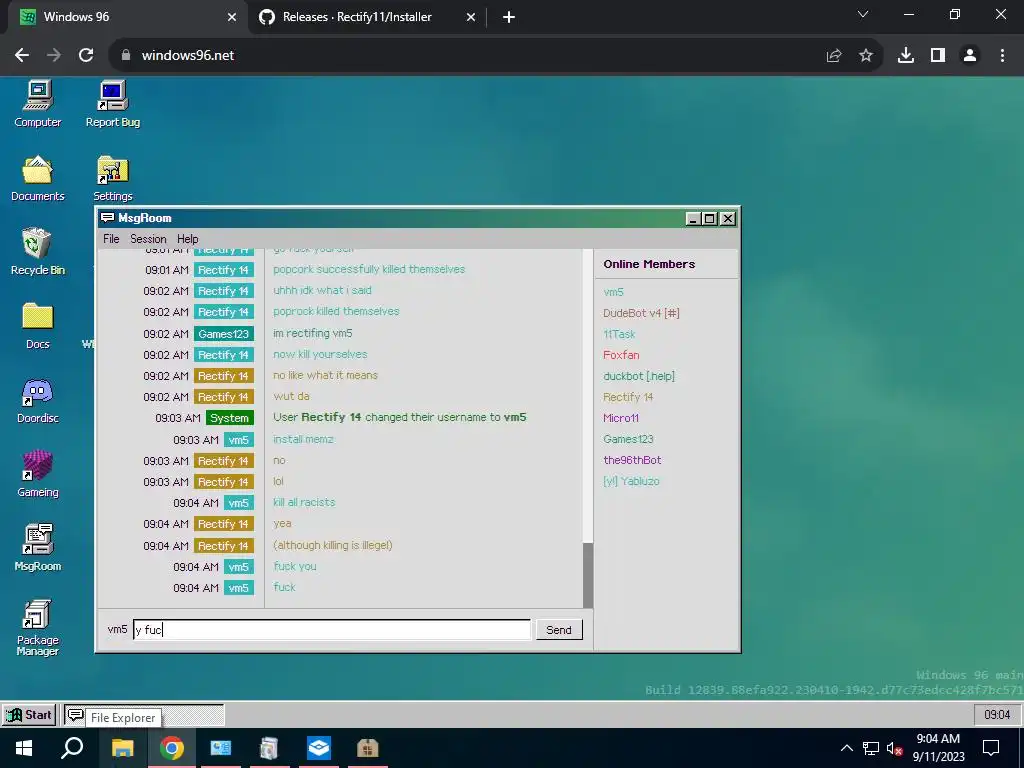The image size is (1024, 768).
Task: Open Chrome three-dot menu
Action: coord(1002,56)
